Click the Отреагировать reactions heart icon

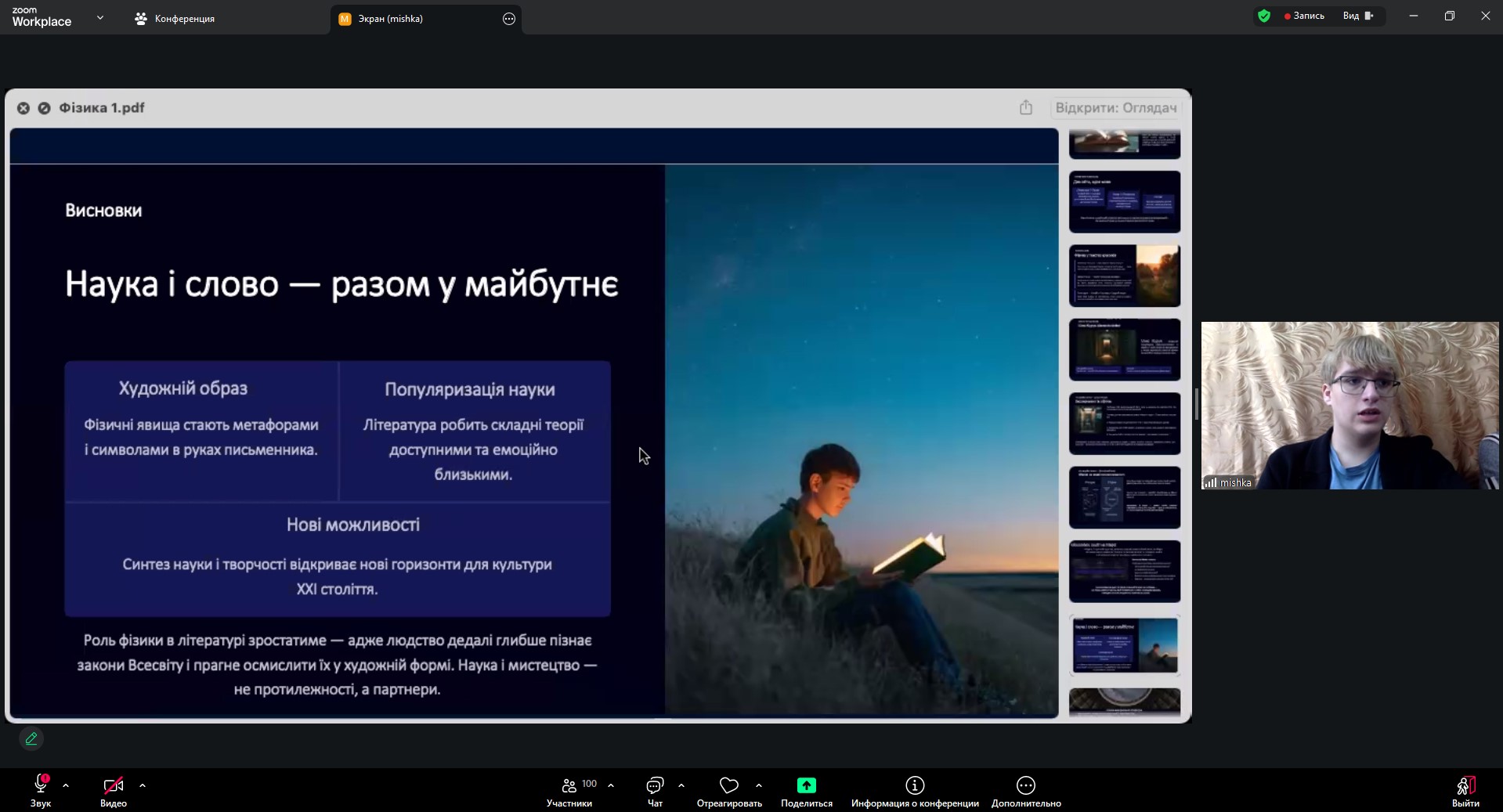point(729,785)
